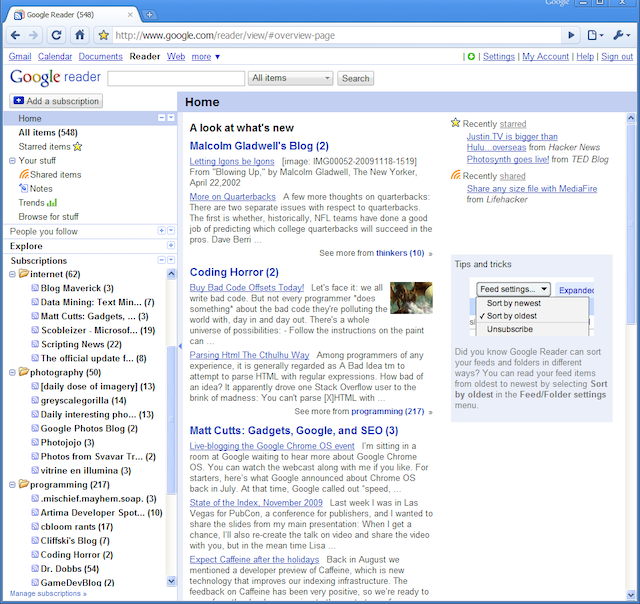
Task: Click the Search button
Action: 356,78
